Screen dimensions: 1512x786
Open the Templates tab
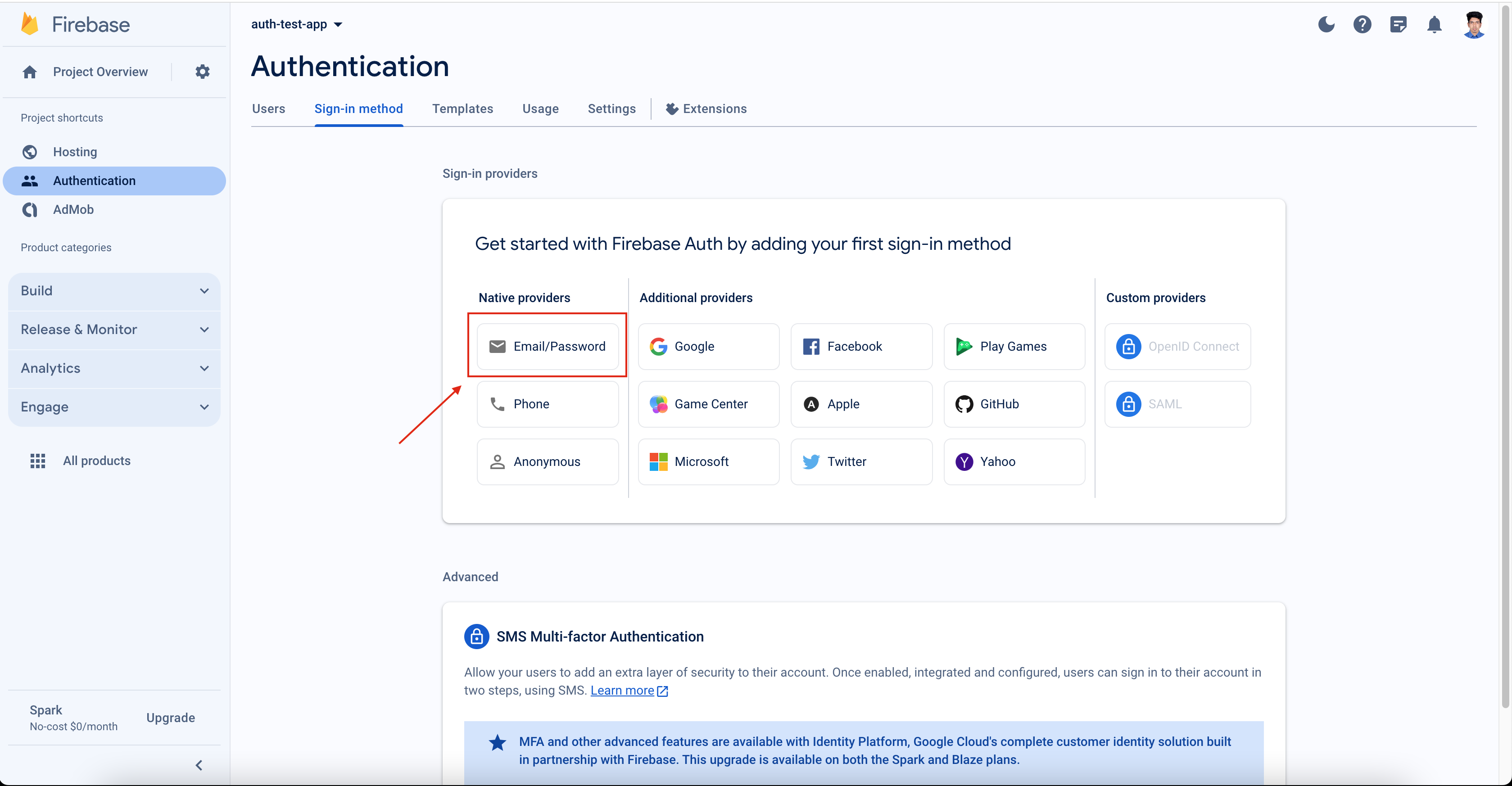[462, 108]
